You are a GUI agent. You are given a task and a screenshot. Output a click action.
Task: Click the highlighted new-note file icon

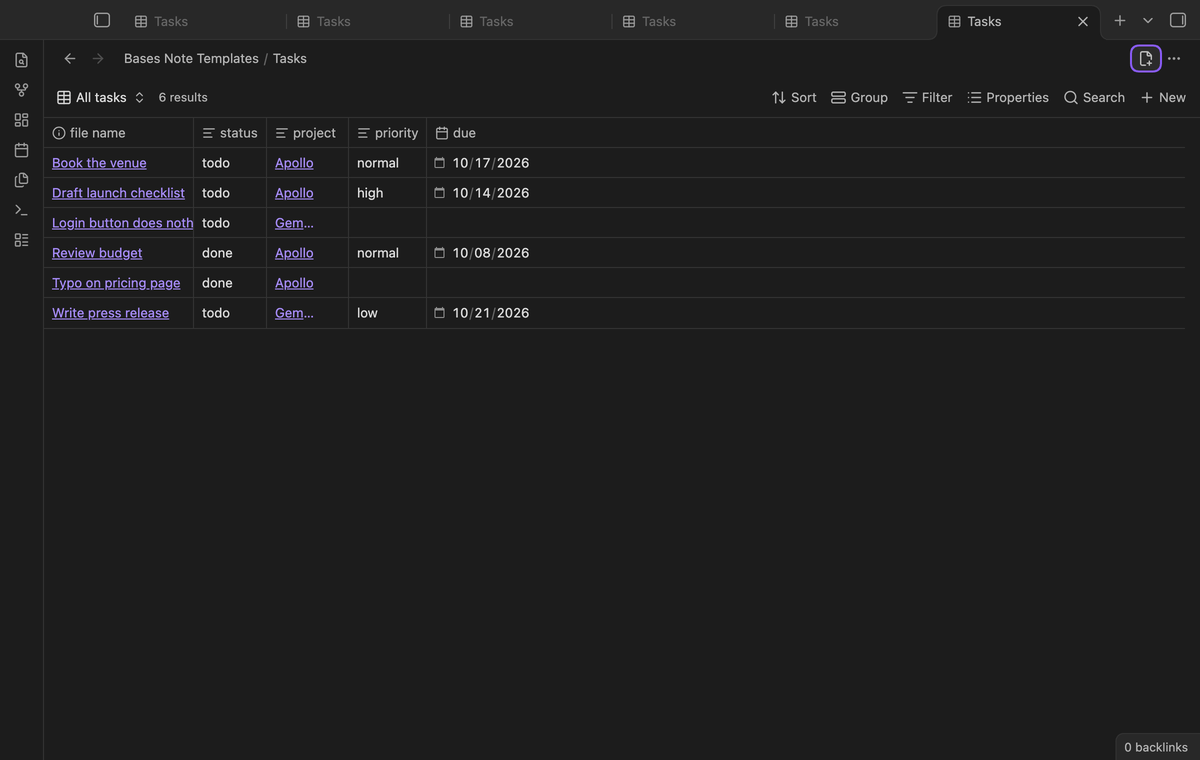pos(1146,58)
